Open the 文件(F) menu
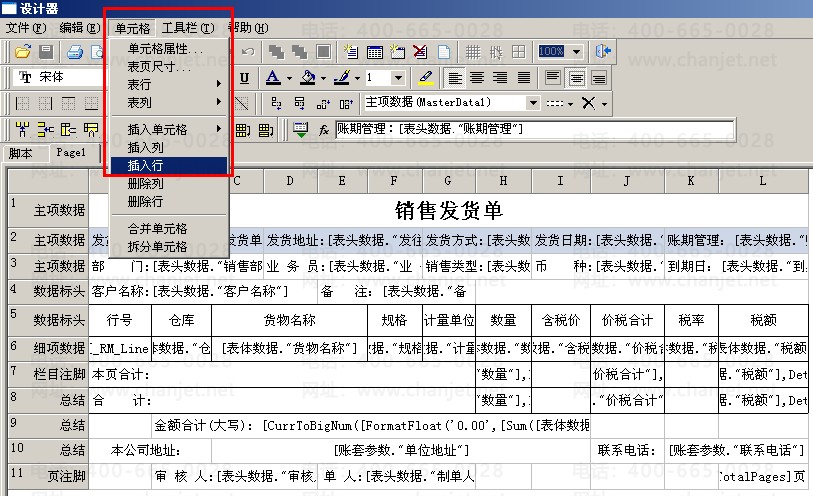 tap(26, 27)
